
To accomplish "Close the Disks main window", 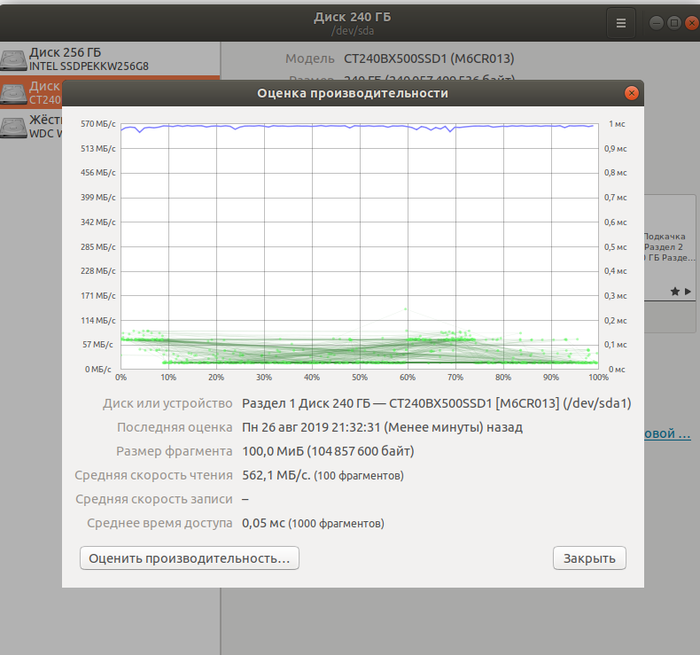I will (x=692, y=23).
